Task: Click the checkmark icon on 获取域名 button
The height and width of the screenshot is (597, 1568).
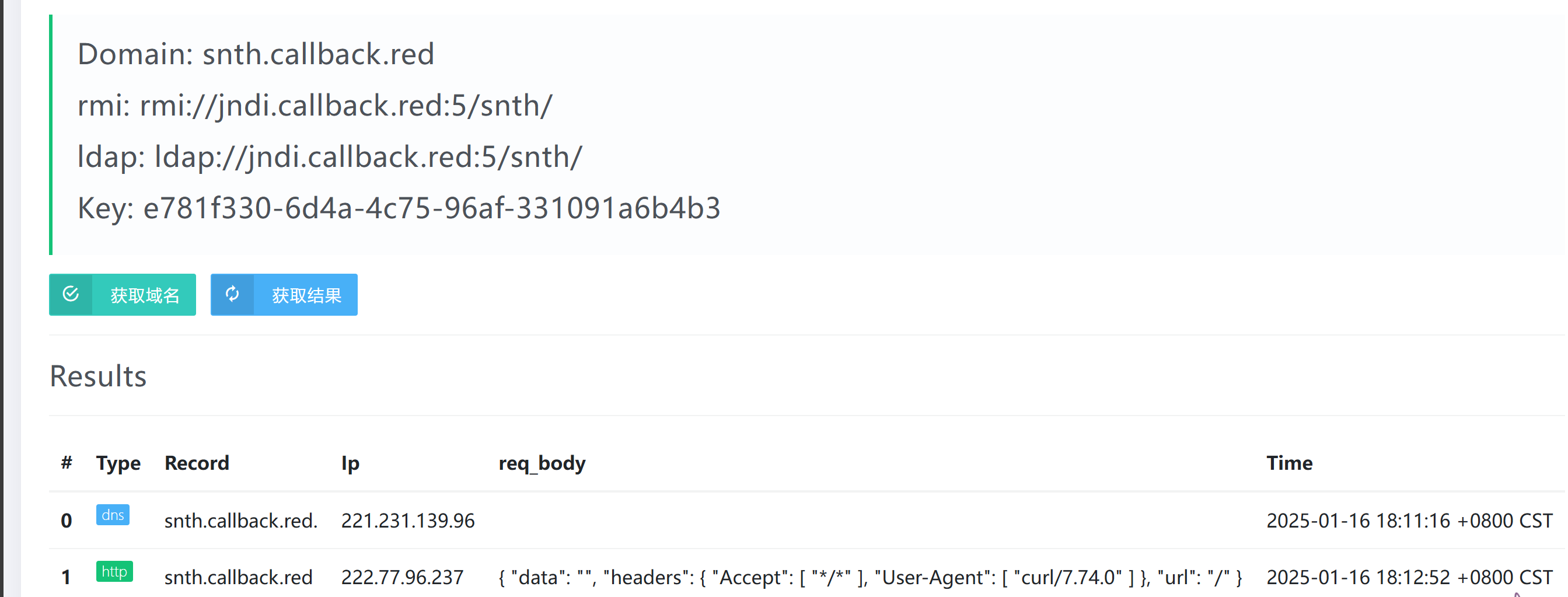Action: [x=71, y=295]
